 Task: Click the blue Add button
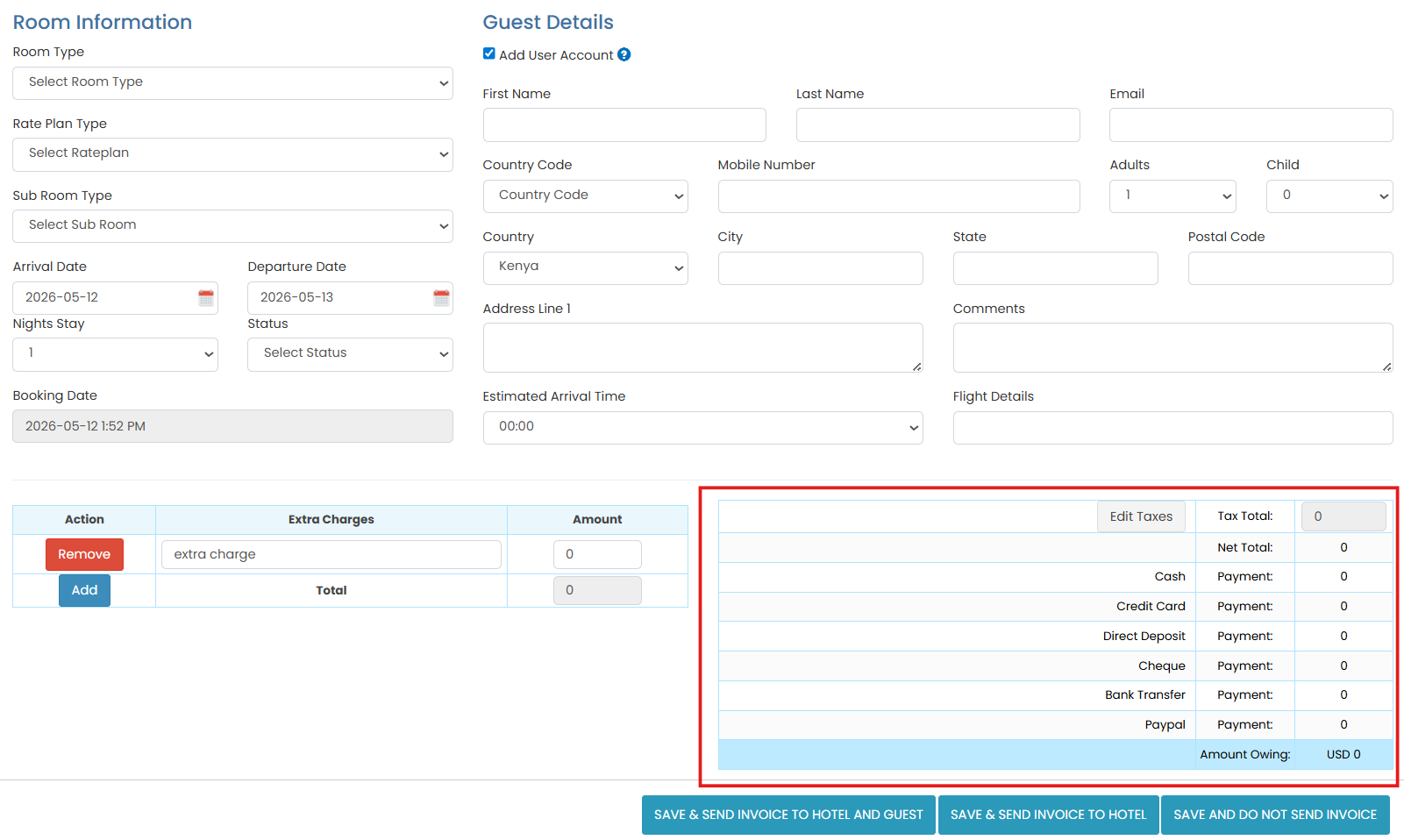point(84,590)
